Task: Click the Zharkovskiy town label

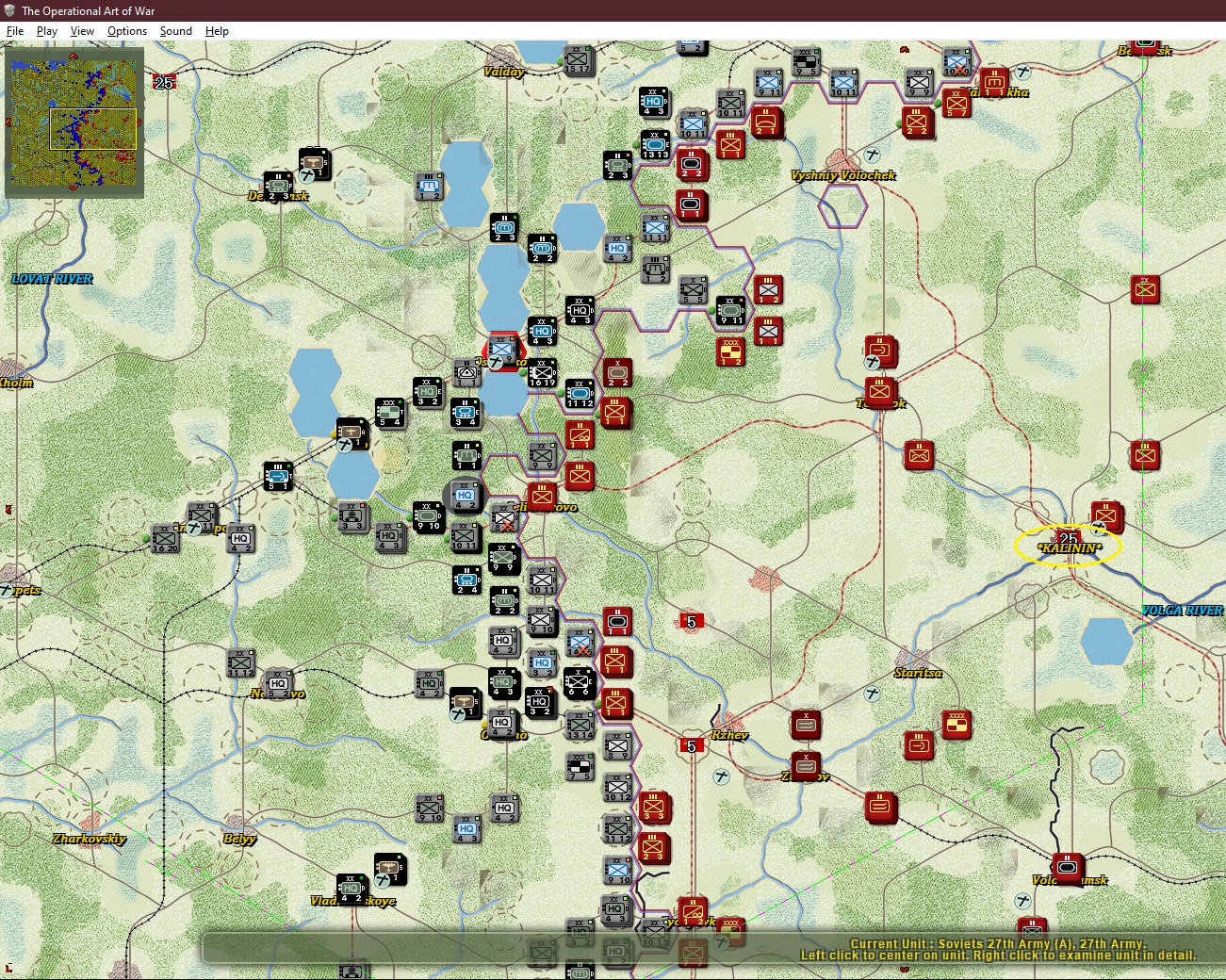Action: (x=90, y=839)
